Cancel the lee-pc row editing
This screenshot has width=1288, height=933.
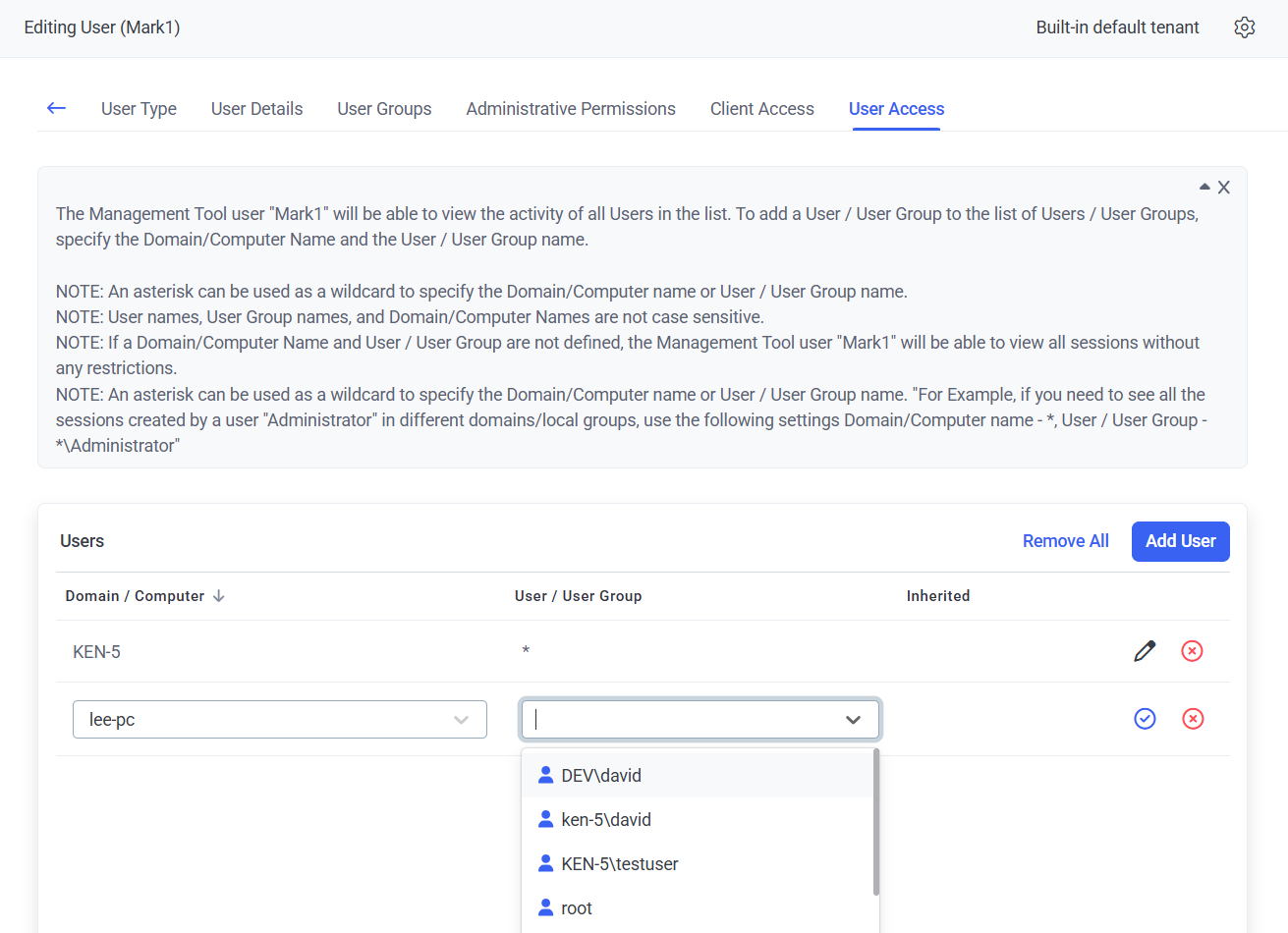1193,719
